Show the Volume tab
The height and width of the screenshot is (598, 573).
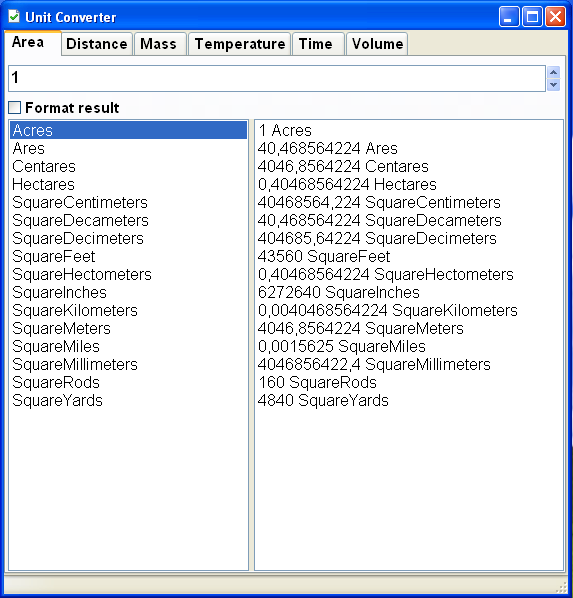377,44
